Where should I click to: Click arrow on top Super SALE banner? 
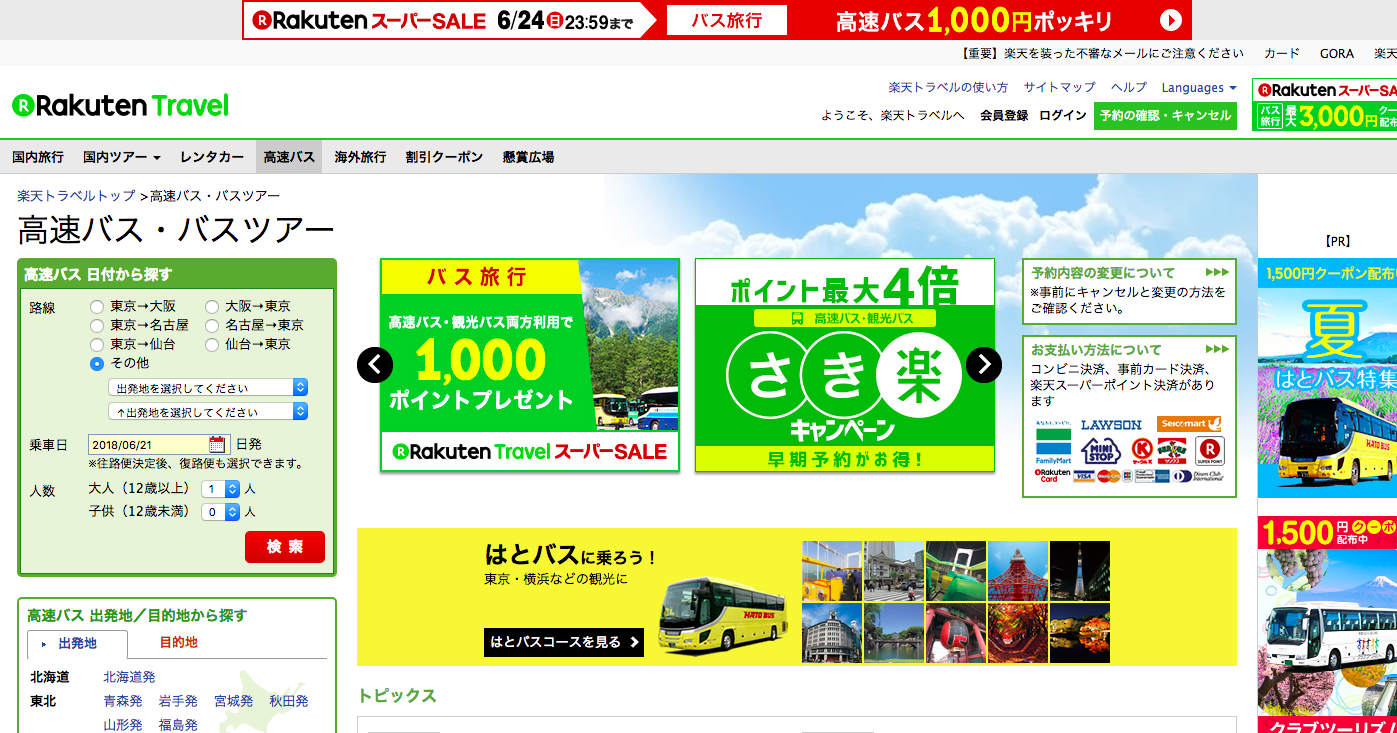[x=1171, y=20]
